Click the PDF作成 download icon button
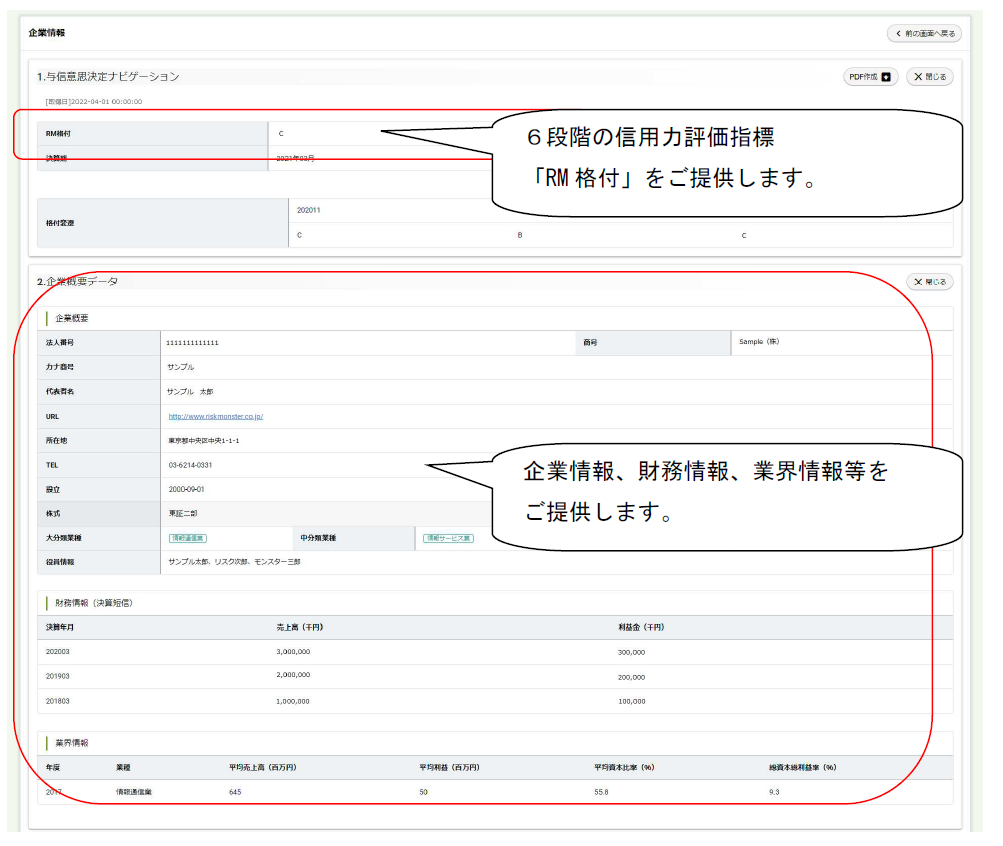This screenshot has height=846, width=1003. [x=871, y=77]
